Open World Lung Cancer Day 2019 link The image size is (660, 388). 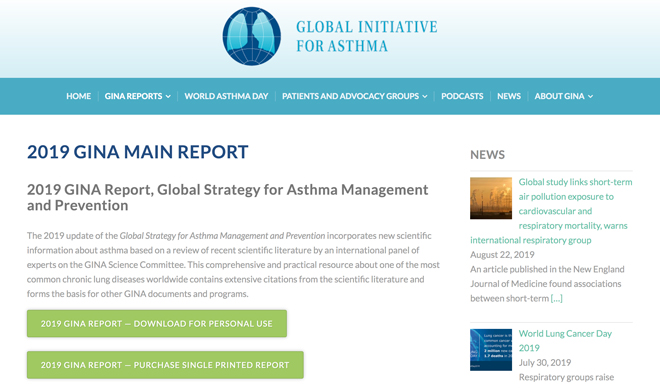565,340
